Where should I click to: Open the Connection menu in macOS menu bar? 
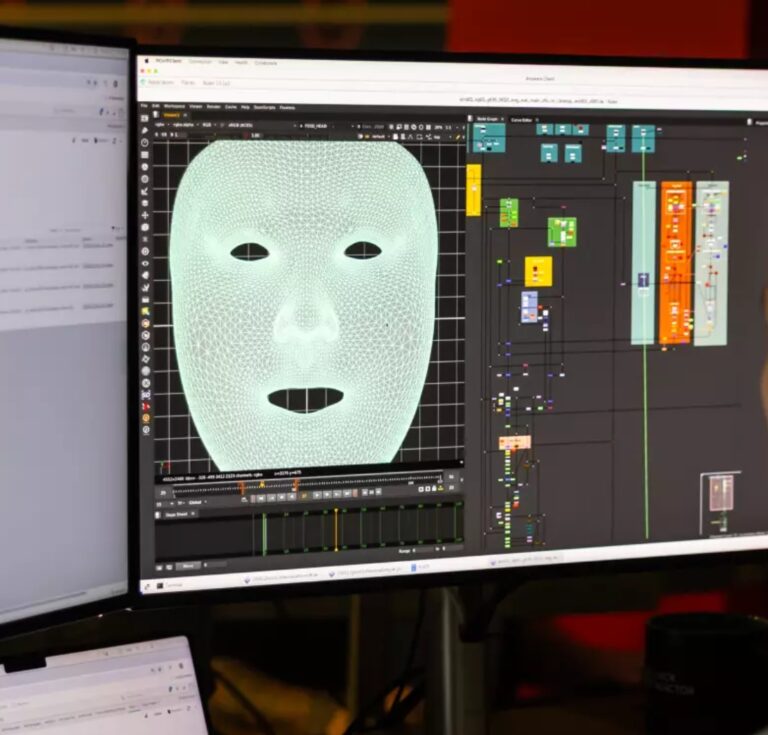(x=200, y=62)
